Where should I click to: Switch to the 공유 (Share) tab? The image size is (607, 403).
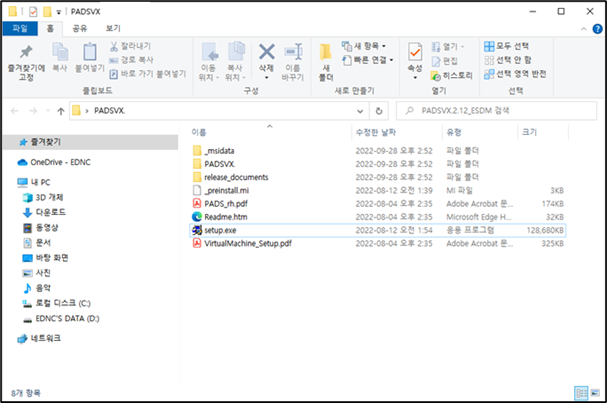coord(80,28)
